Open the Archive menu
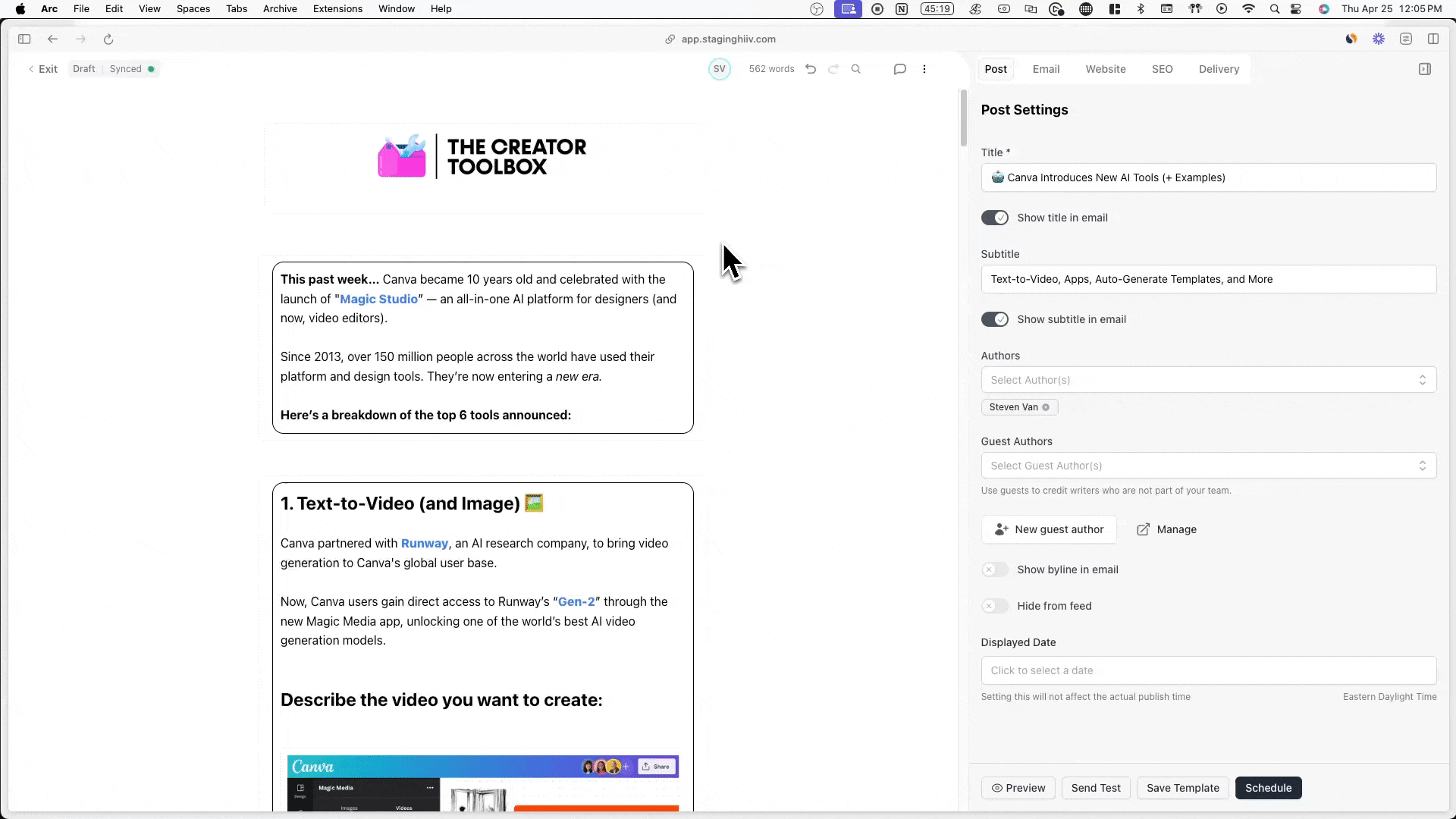 pyautogui.click(x=280, y=9)
